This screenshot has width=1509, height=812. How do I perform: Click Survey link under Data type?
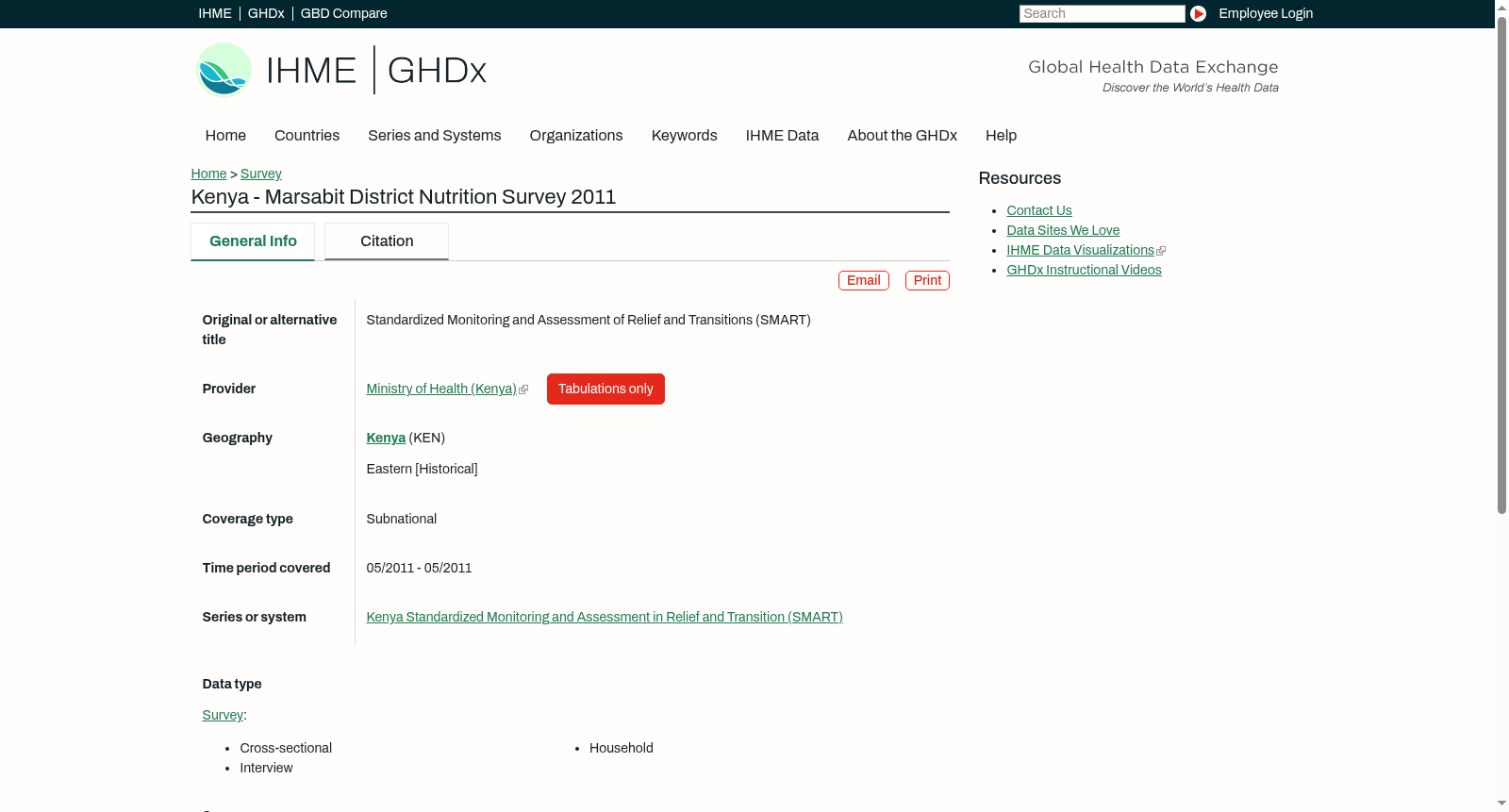click(x=223, y=715)
